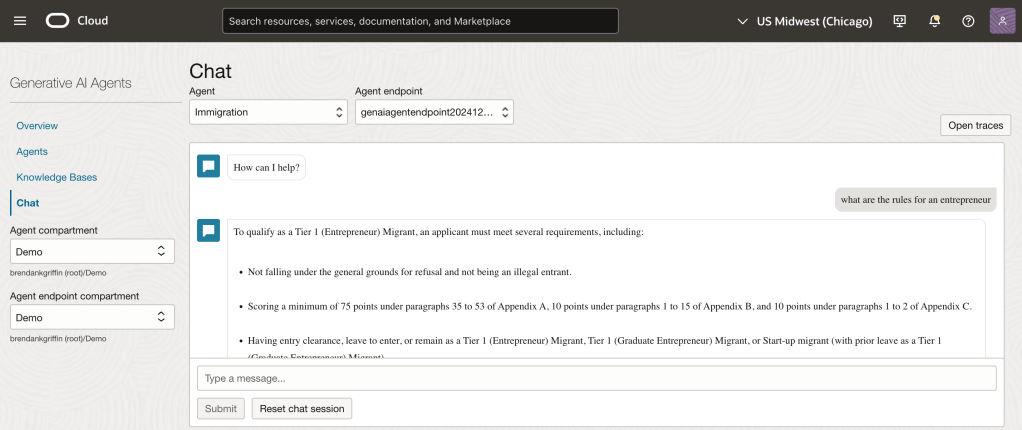
Task: Focus the top search resources bar
Action: pos(420,21)
